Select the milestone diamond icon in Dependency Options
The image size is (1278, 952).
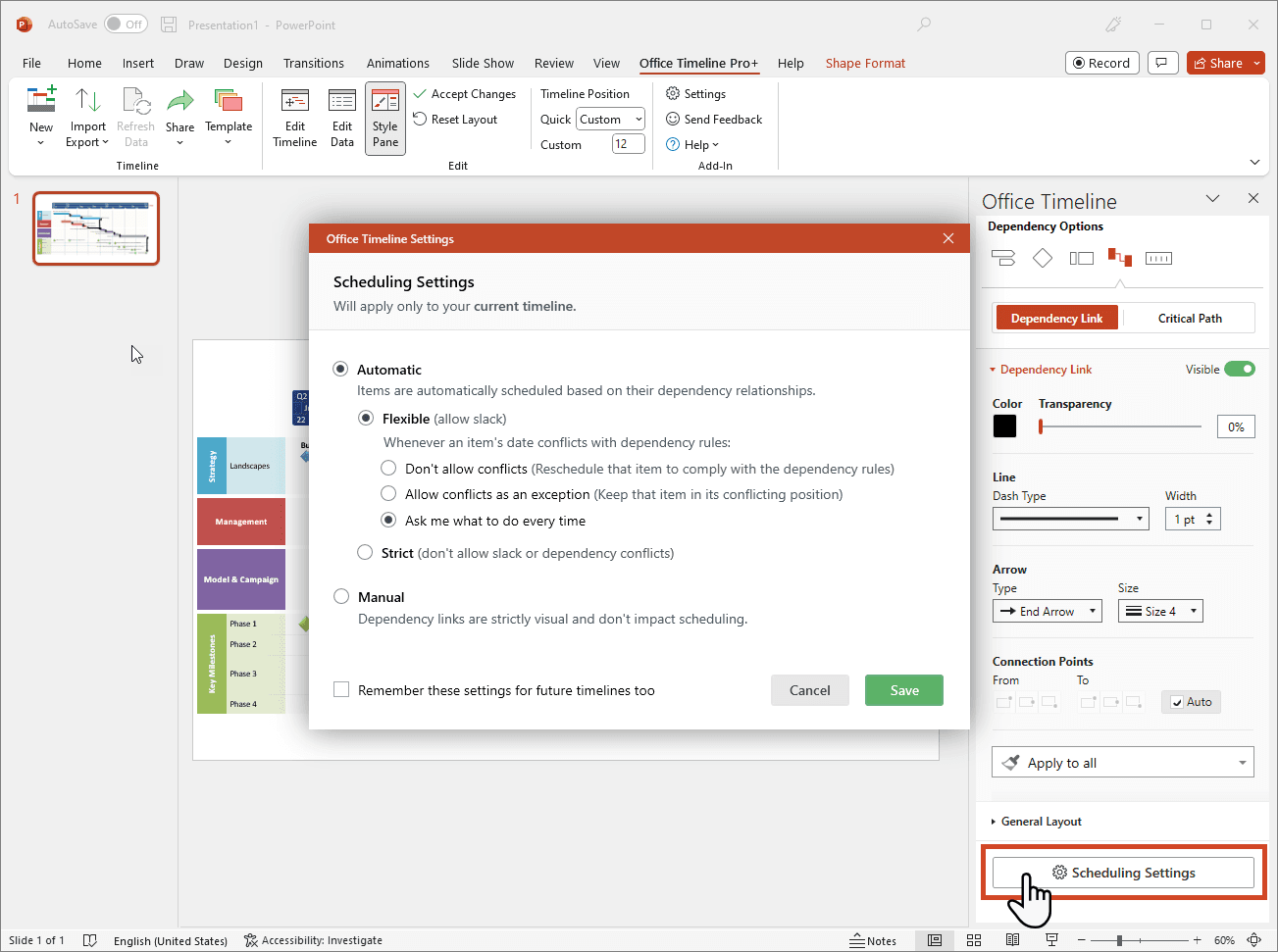pyautogui.click(x=1042, y=258)
